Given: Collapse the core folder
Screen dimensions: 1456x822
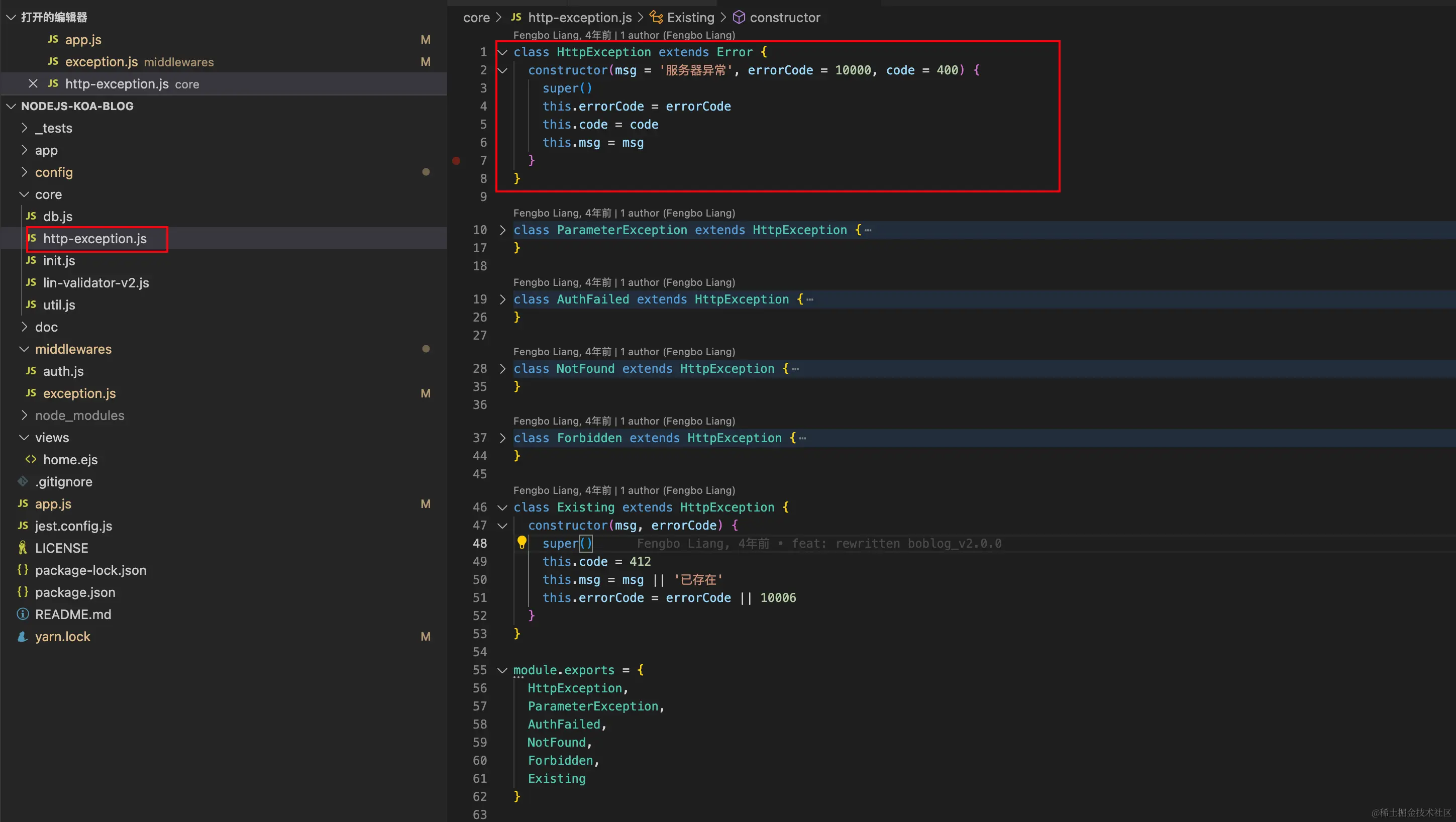Looking at the screenshot, I should tap(24, 194).
